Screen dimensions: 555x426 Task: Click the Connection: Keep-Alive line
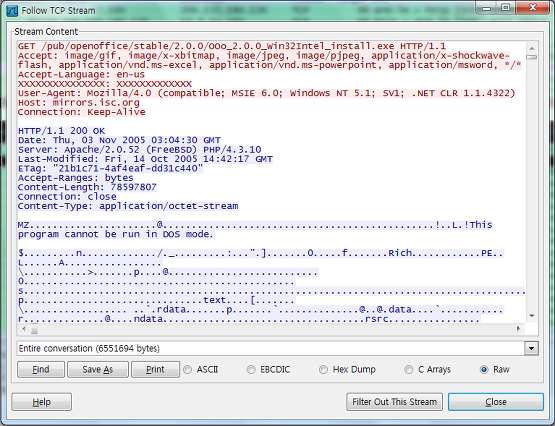point(81,112)
